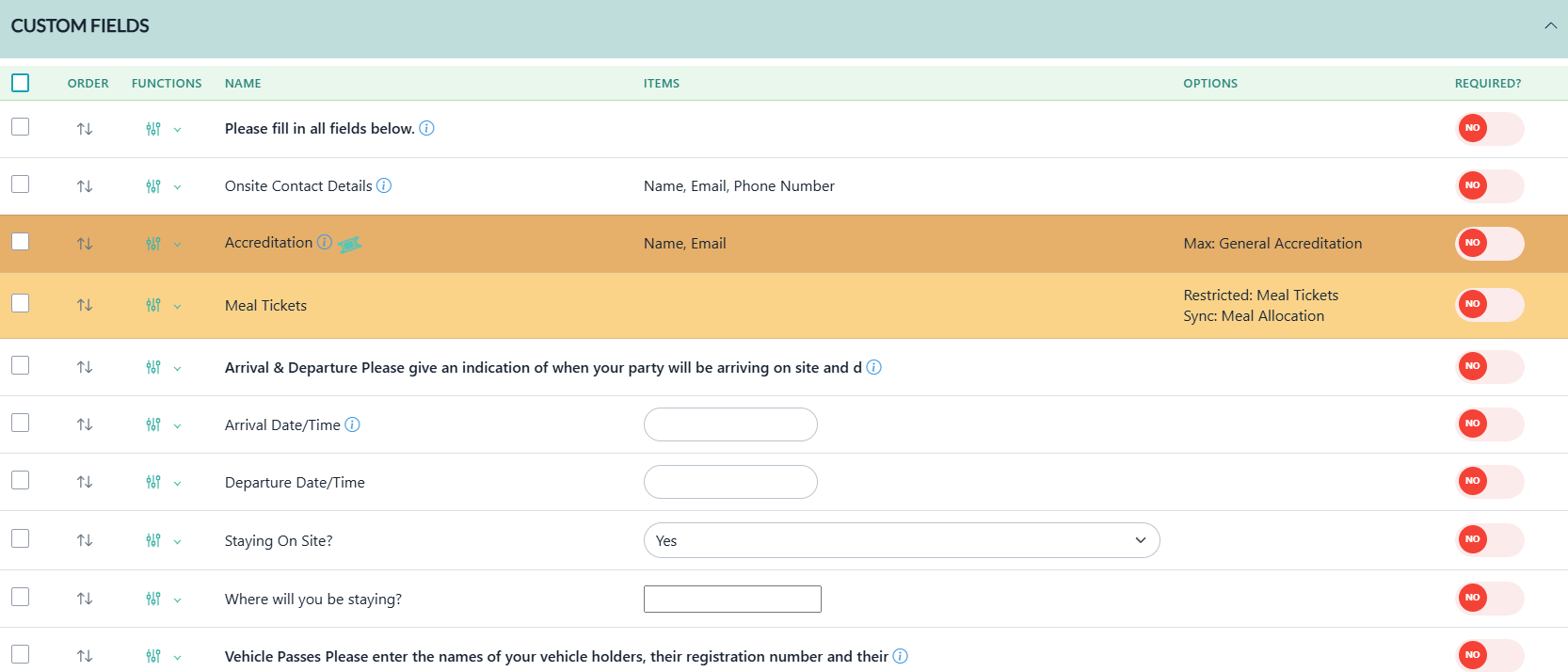This screenshot has width=1568, height=672.
Task: Click the REQUIRED? column header
Action: pyautogui.click(x=1488, y=83)
